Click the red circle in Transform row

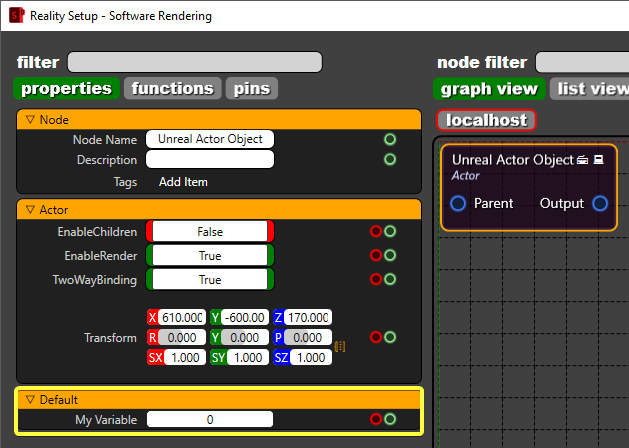(x=376, y=338)
